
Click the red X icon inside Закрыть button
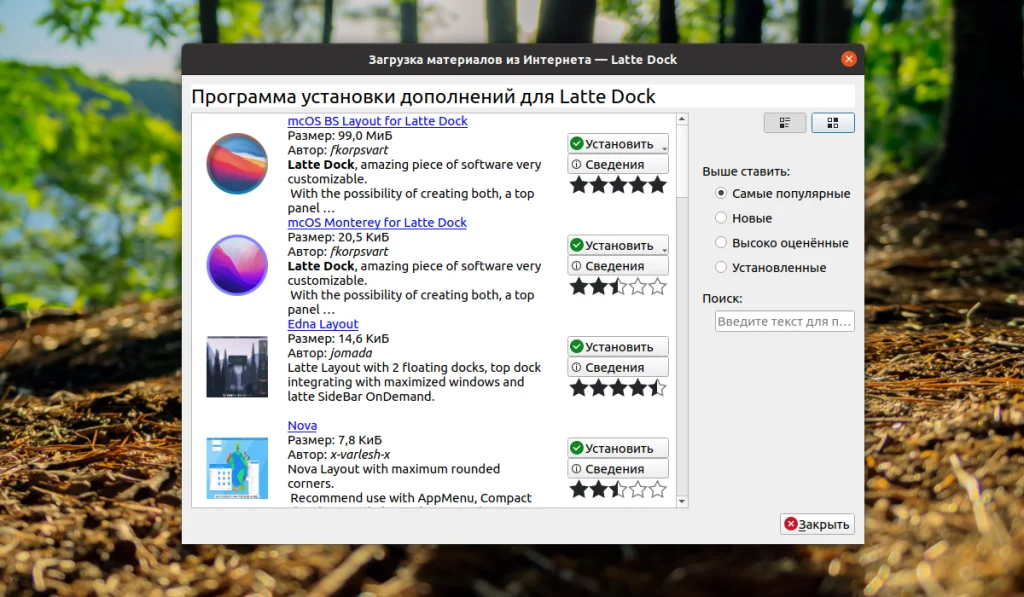click(x=791, y=523)
